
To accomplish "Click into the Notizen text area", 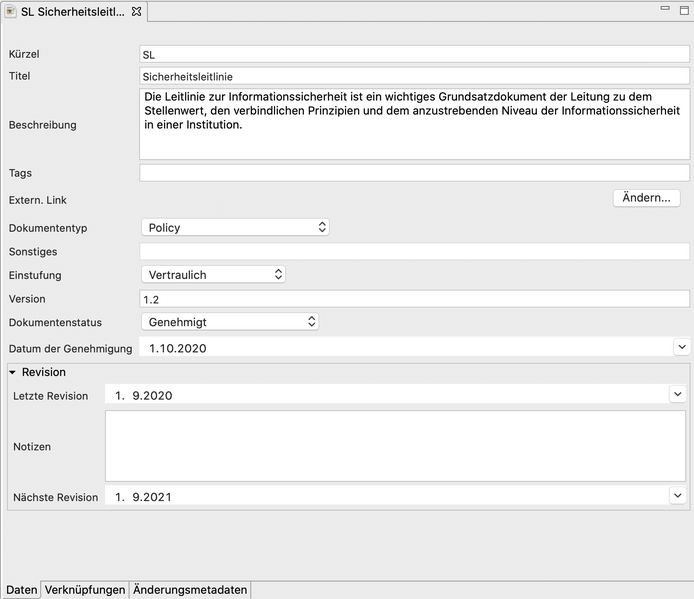I will [x=395, y=446].
